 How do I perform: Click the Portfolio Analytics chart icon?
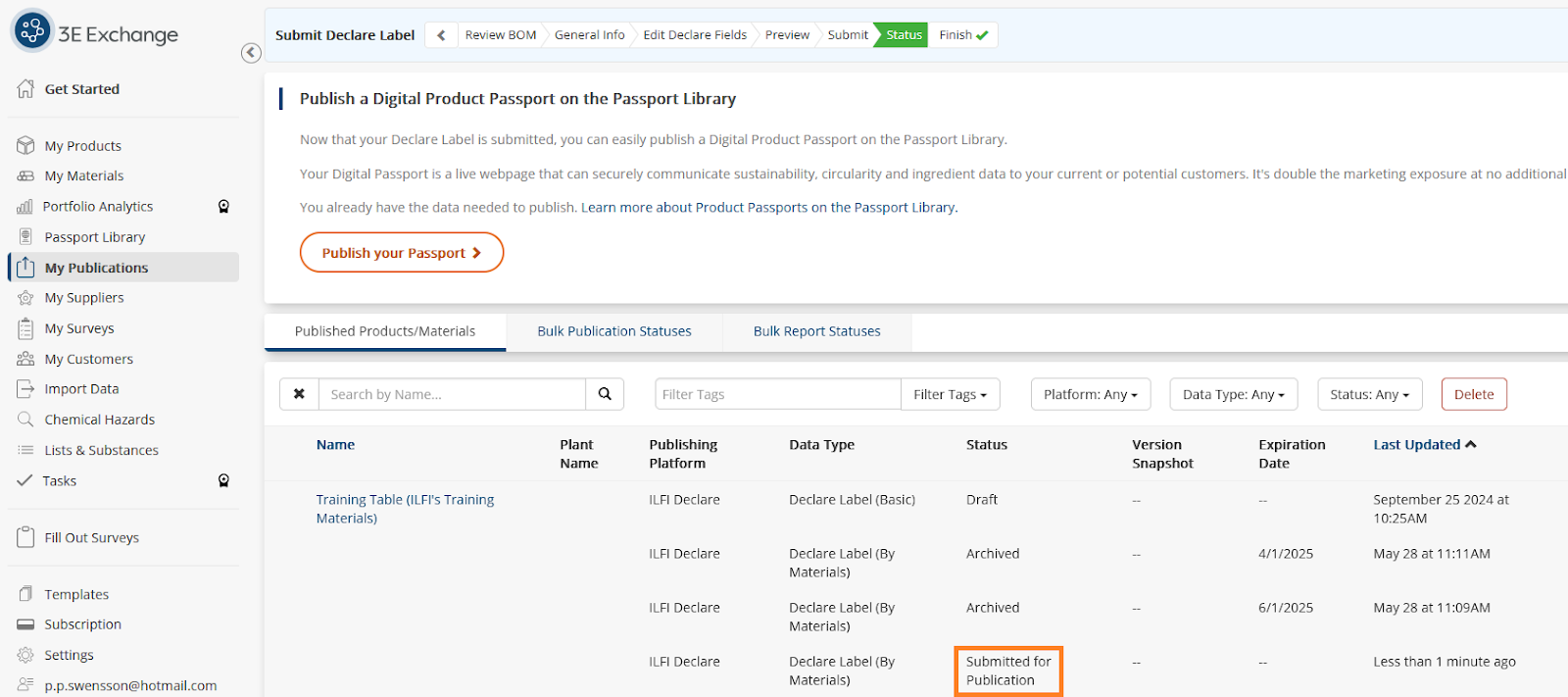coord(24,206)
